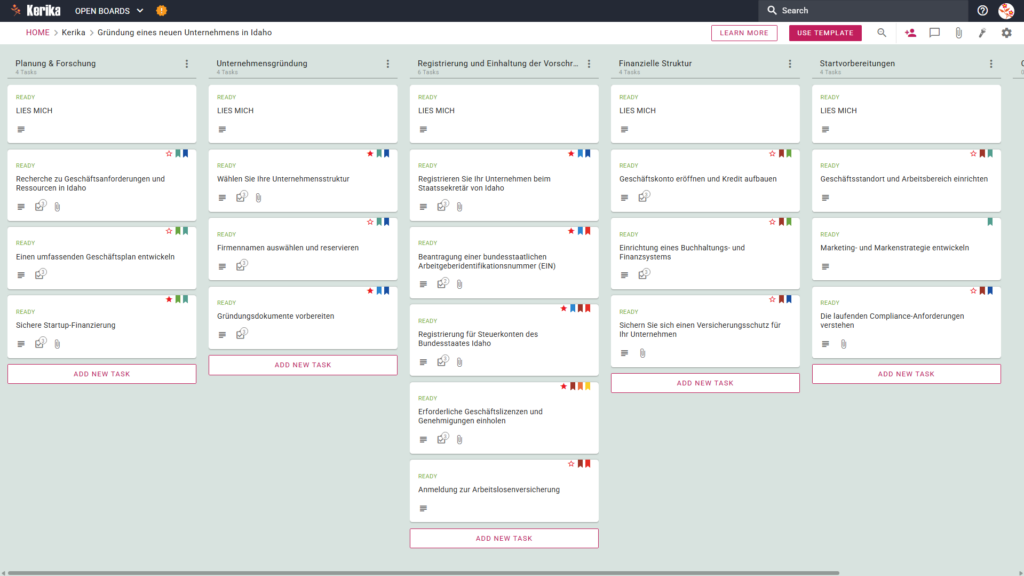Viewport: 1024px width, 576px height.
Task: Add new task in Unternehmensgründung column
Action: click(x=303, y=365)
